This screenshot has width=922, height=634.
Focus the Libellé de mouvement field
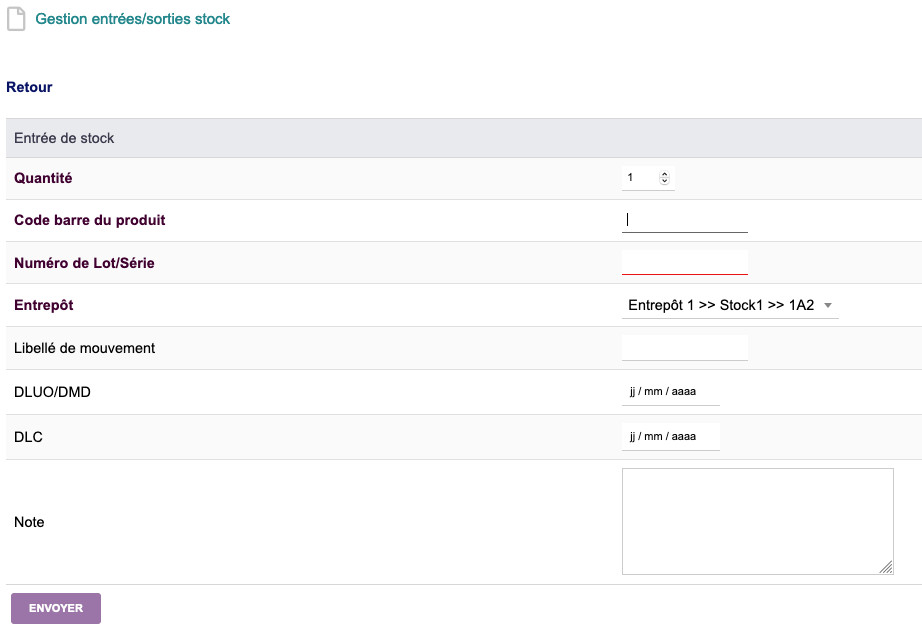684,347
